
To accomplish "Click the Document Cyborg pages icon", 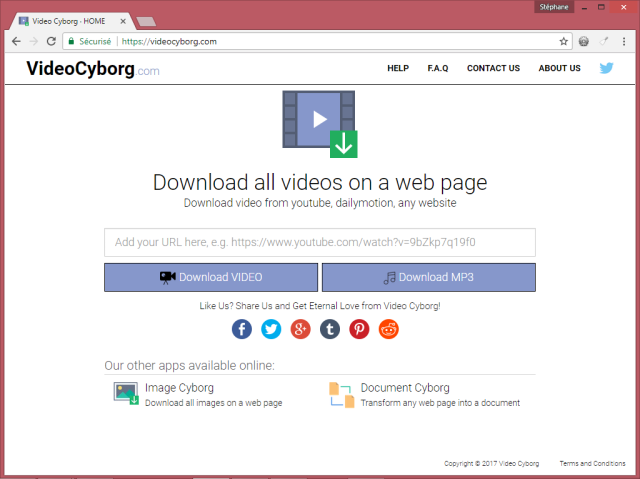I will [342, 395].
